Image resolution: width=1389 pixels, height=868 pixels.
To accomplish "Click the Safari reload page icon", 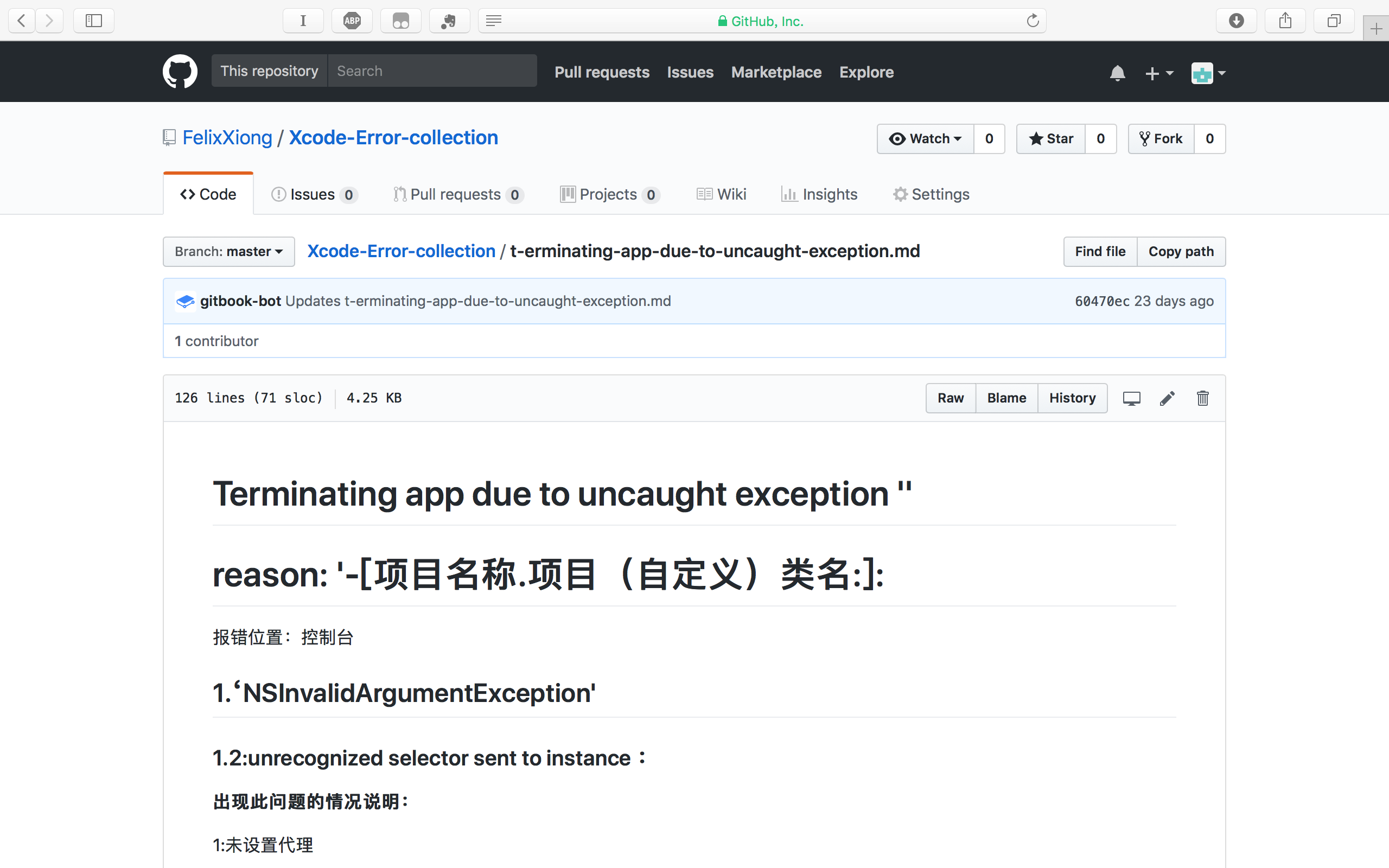I will click(1033, 21).
